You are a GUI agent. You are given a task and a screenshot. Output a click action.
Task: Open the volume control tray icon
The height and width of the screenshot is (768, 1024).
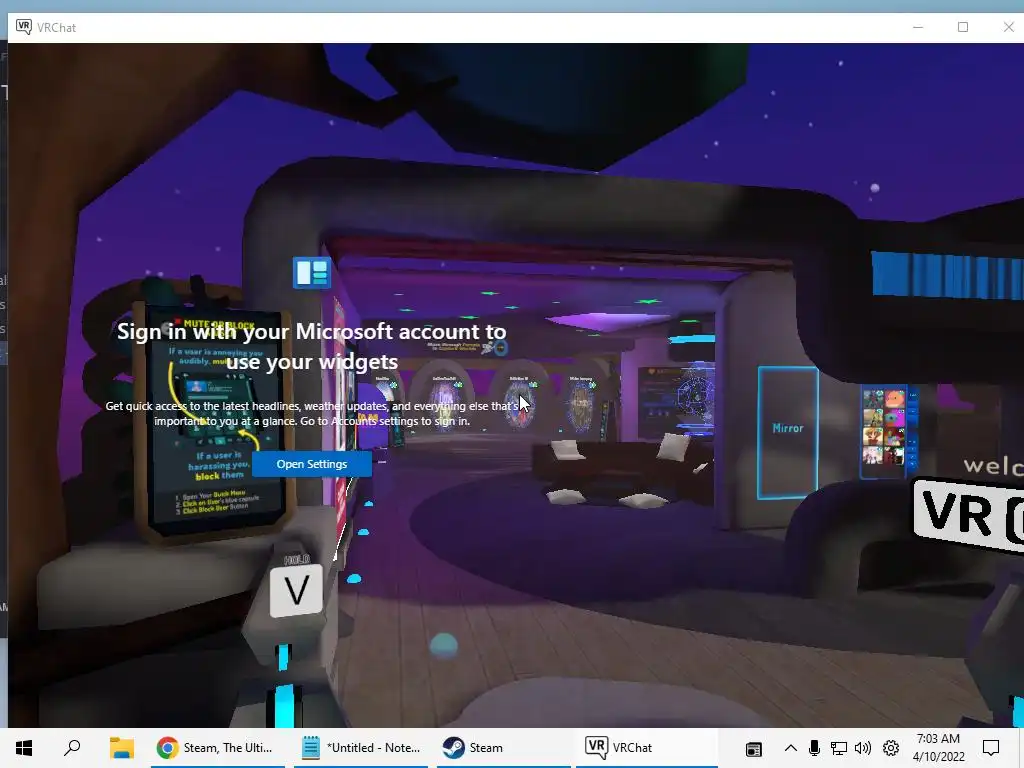[x=863, y=748]
